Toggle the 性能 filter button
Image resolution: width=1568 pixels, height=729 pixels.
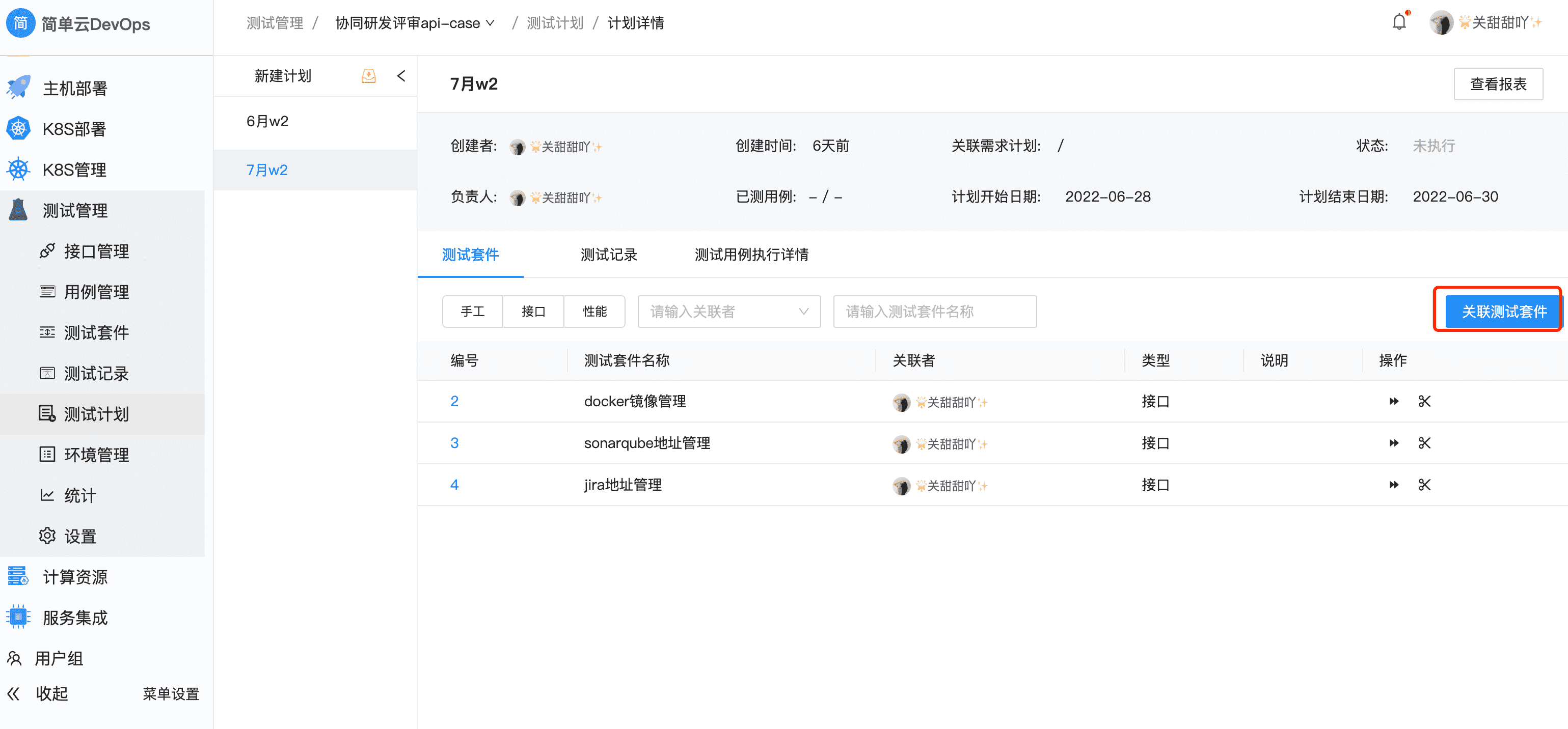pos(594,311)
